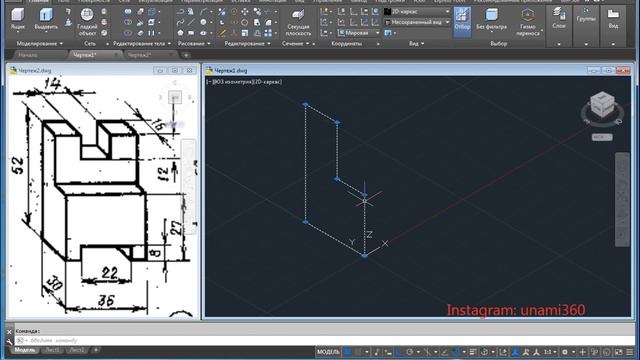
Task: Switch to the Модель layout tab
Action: pos(24,350)
